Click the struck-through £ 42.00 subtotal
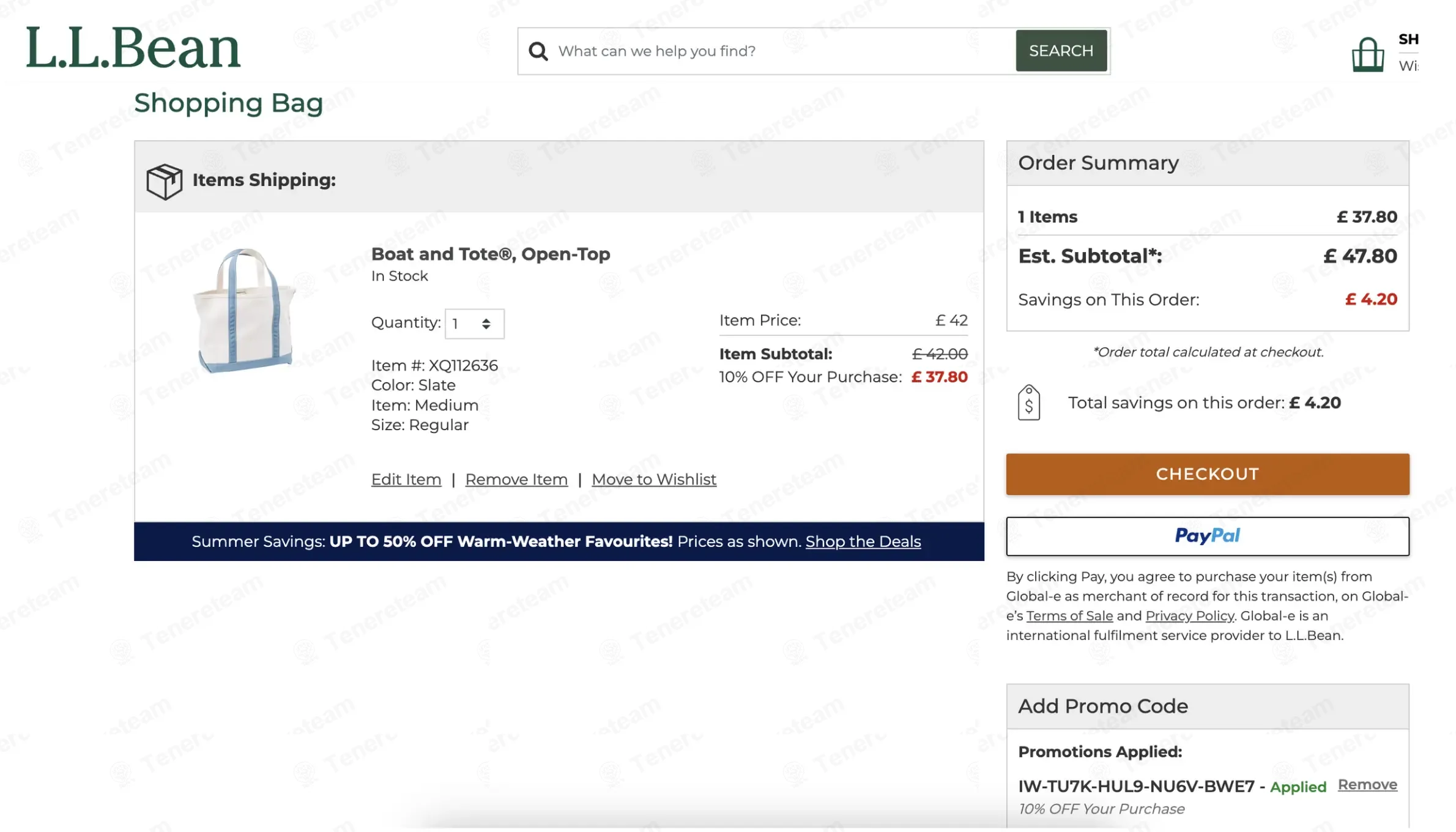This screenshot has height=832, width=1456. point(940,354)
